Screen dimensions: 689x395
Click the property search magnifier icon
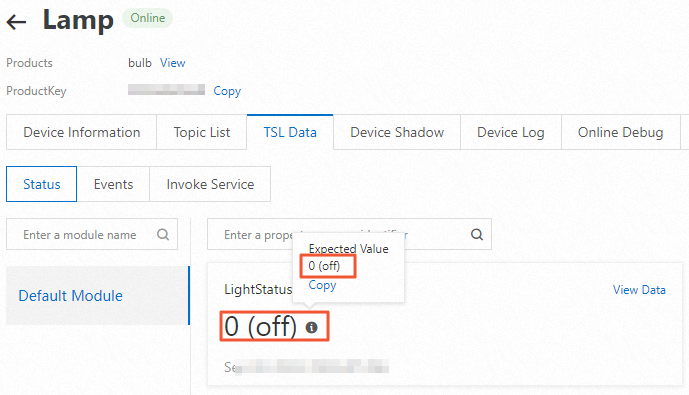coord(477,235)
